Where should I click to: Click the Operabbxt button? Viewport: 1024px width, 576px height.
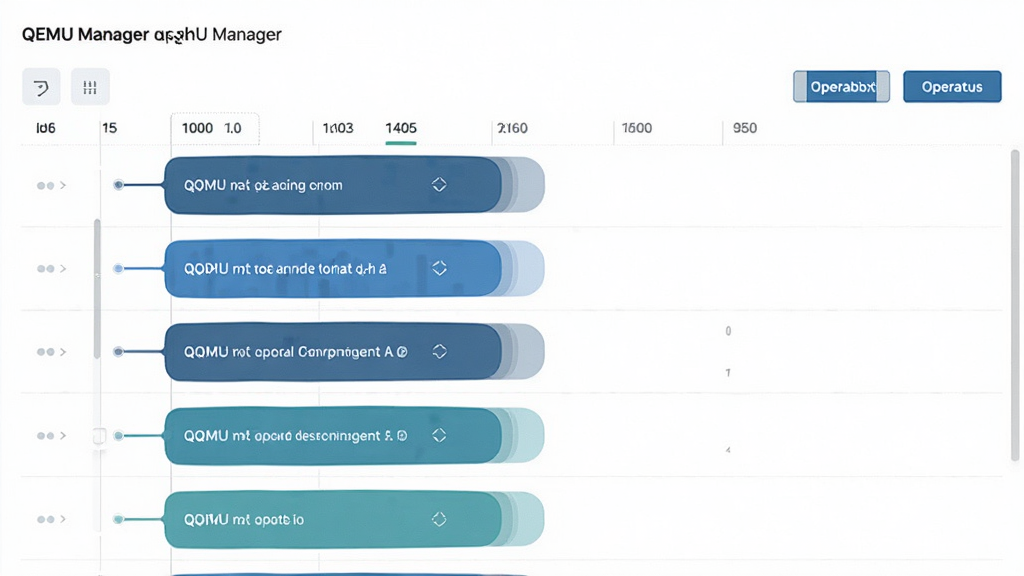pyautogui.click(x=841, y=87)
